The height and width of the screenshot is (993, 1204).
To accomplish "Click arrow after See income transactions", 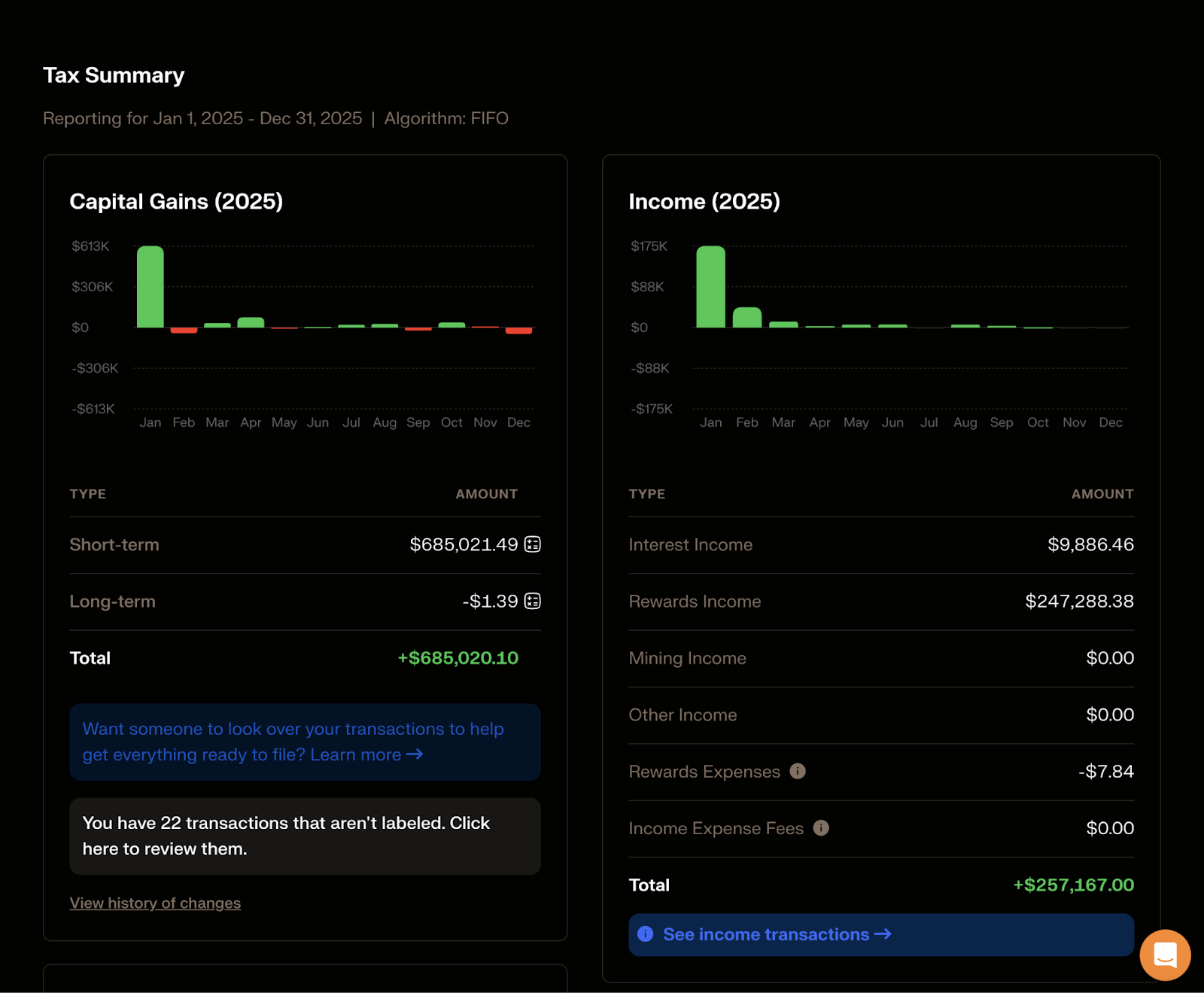I will [883, 934].
